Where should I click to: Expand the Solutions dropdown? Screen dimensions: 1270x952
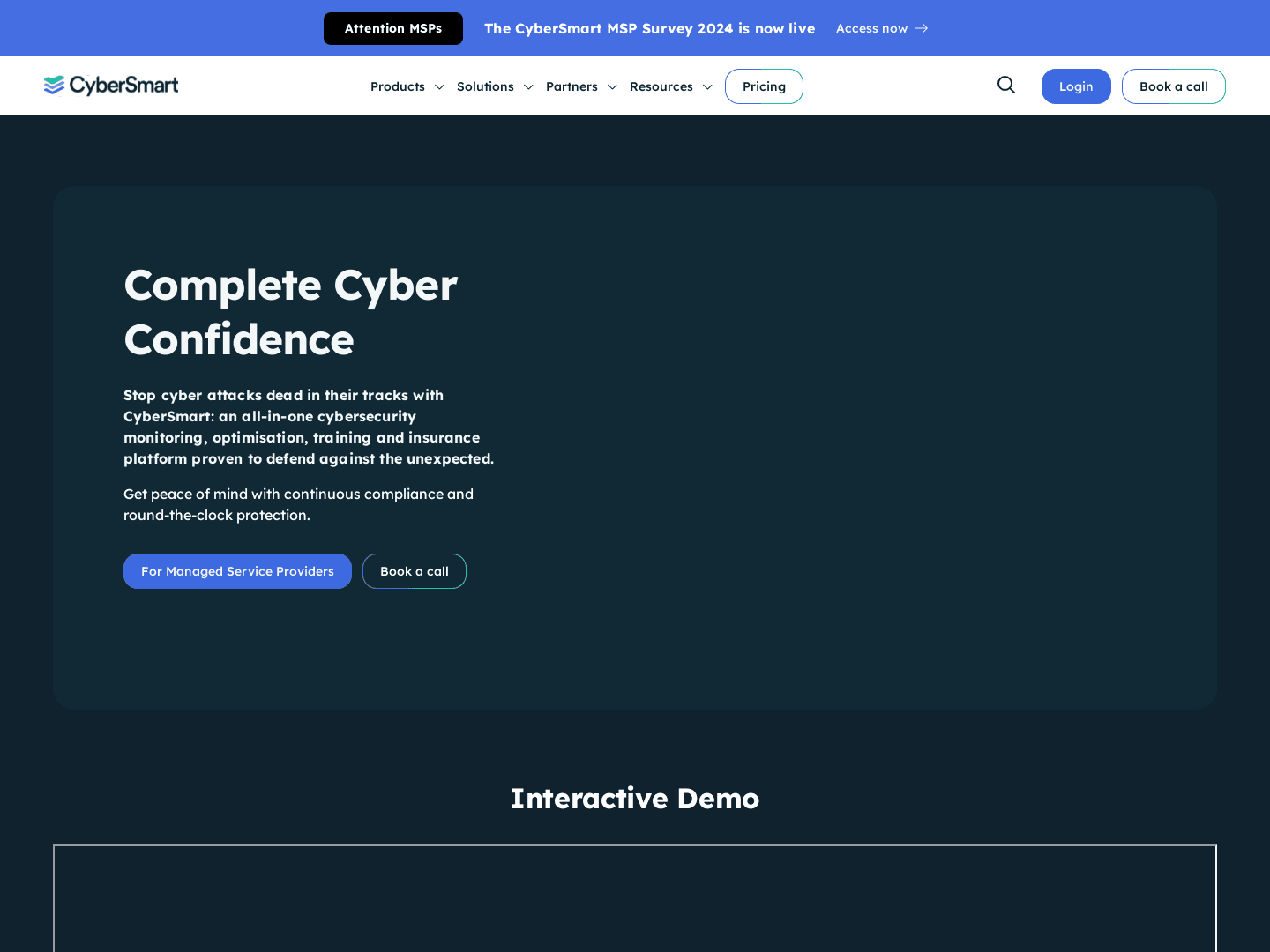coord(485,86)
